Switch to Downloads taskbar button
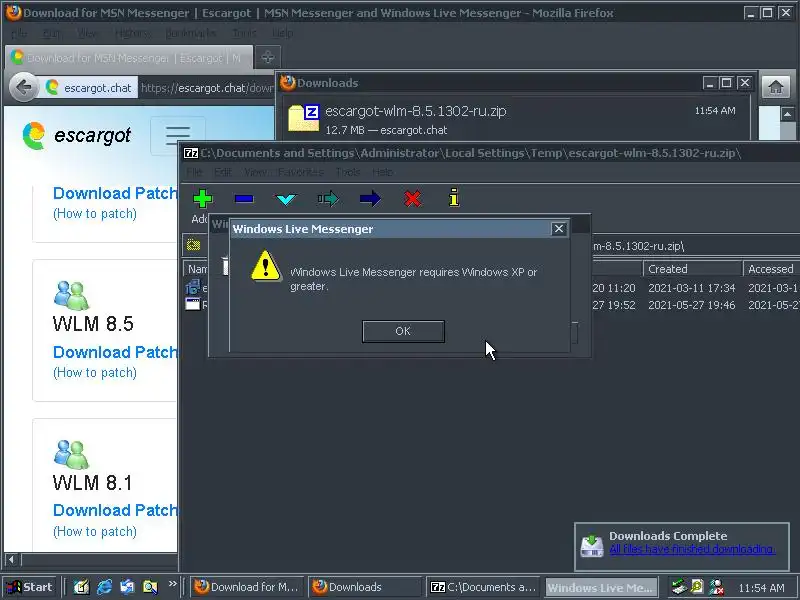 tap(365, 587)
